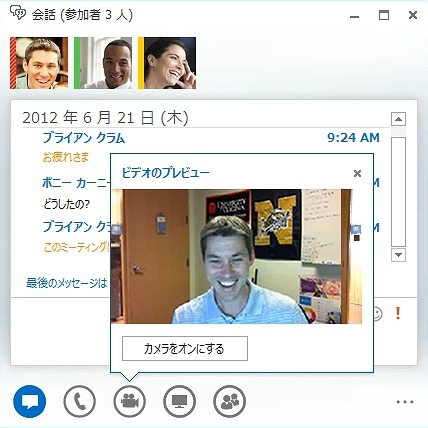The height and width of the screenshot is (428, 428).
Task: Click the 最後のメッセージは status text
Action: [x=67, y=283]
